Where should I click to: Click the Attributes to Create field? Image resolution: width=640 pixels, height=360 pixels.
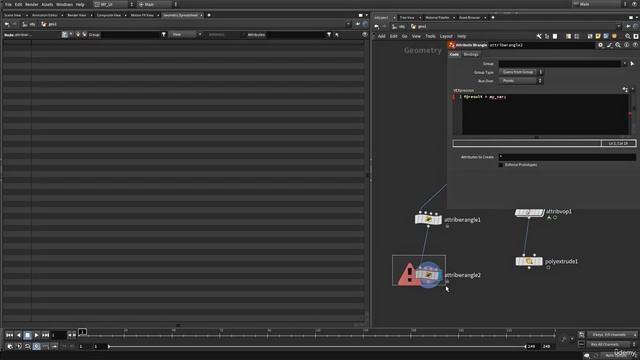567,157
